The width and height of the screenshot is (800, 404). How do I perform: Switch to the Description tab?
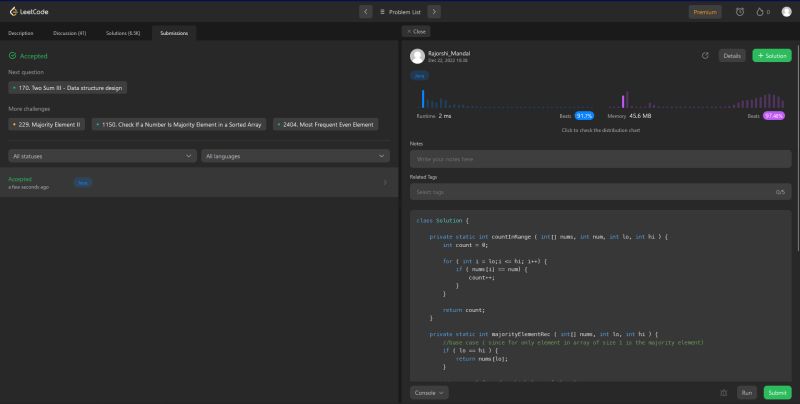pos(21,33)
